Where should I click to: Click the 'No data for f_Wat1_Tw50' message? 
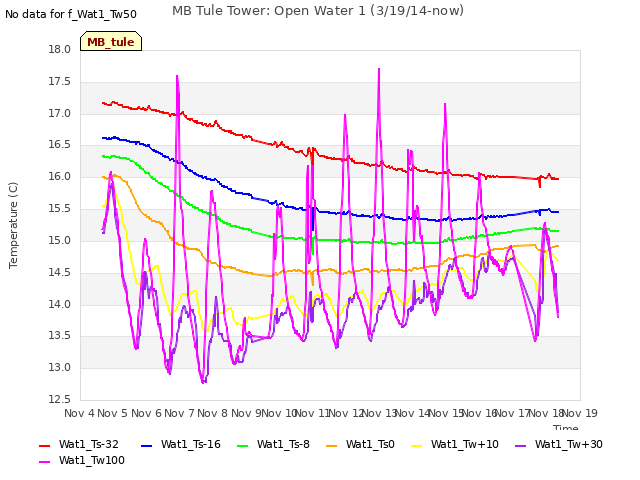71,14
